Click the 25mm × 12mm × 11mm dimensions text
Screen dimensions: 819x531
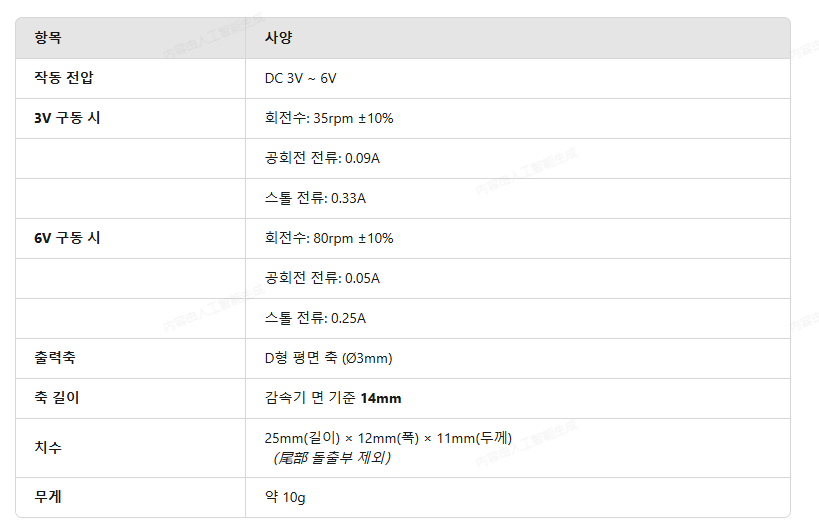(x=388, y=438)
